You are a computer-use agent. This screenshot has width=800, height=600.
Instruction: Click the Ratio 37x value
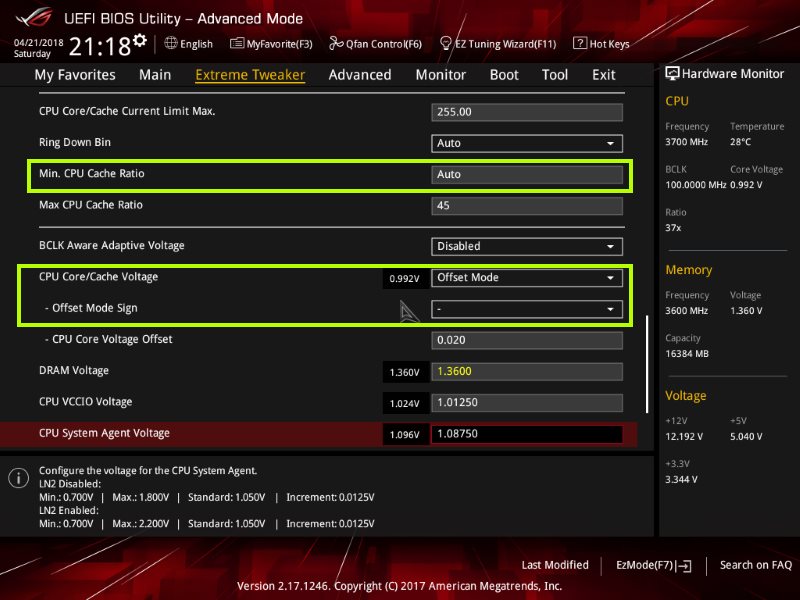(x=673, y=228)
